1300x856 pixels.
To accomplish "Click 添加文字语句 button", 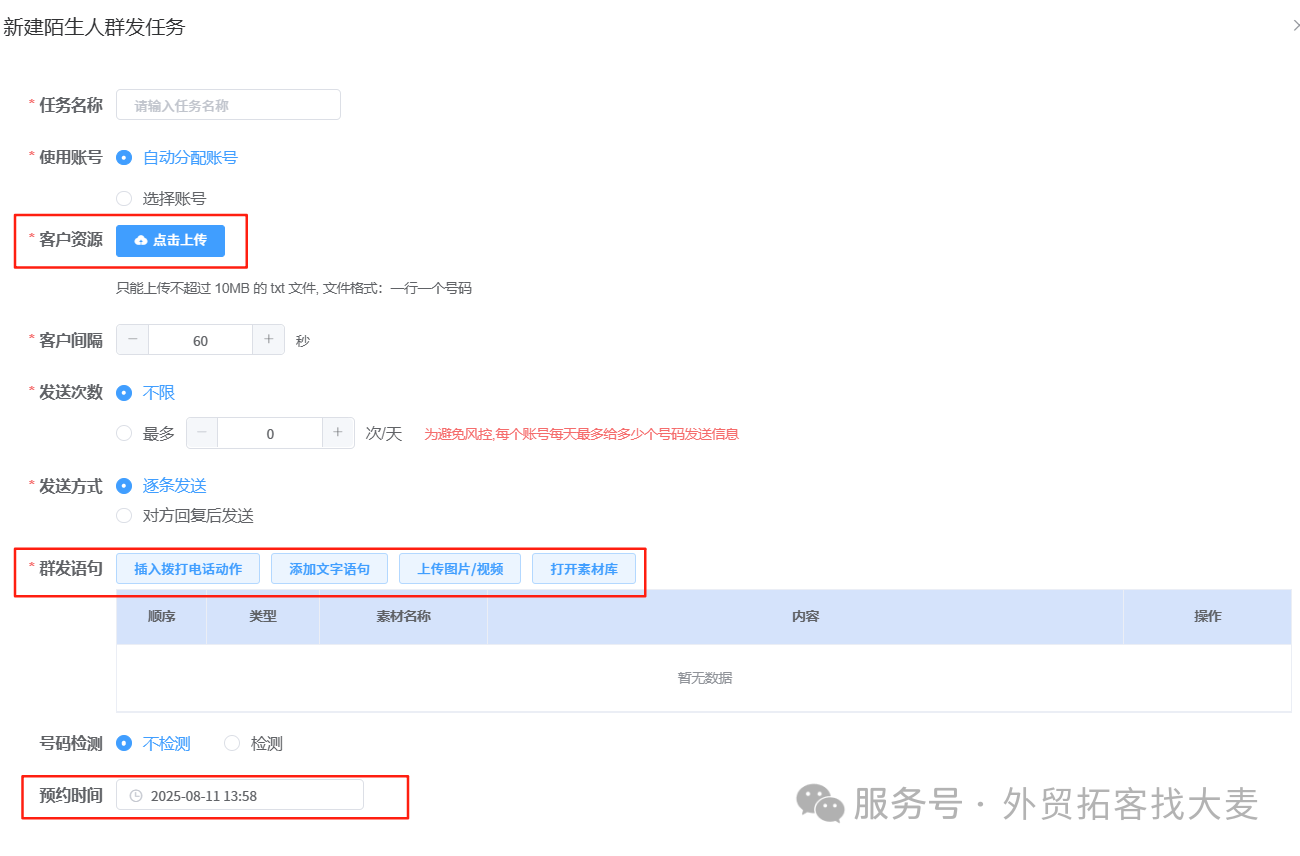I will pos(329,569).
